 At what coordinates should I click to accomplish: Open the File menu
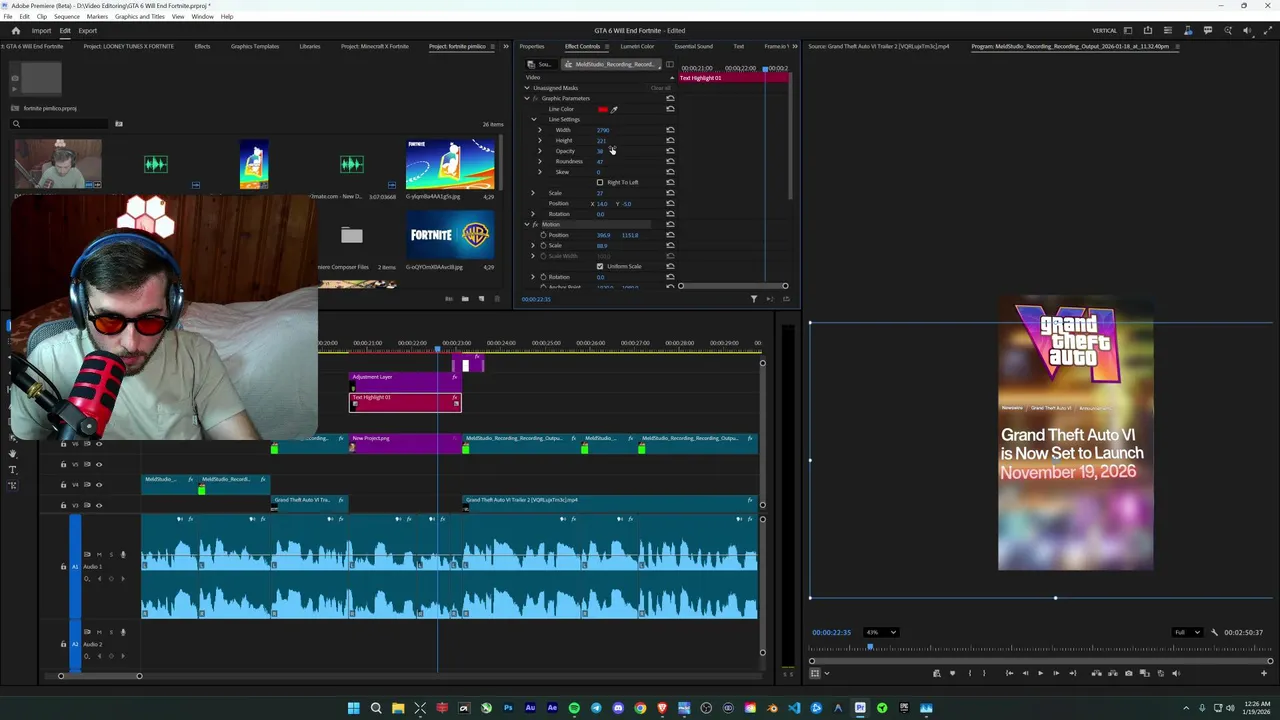pos(8,17)
